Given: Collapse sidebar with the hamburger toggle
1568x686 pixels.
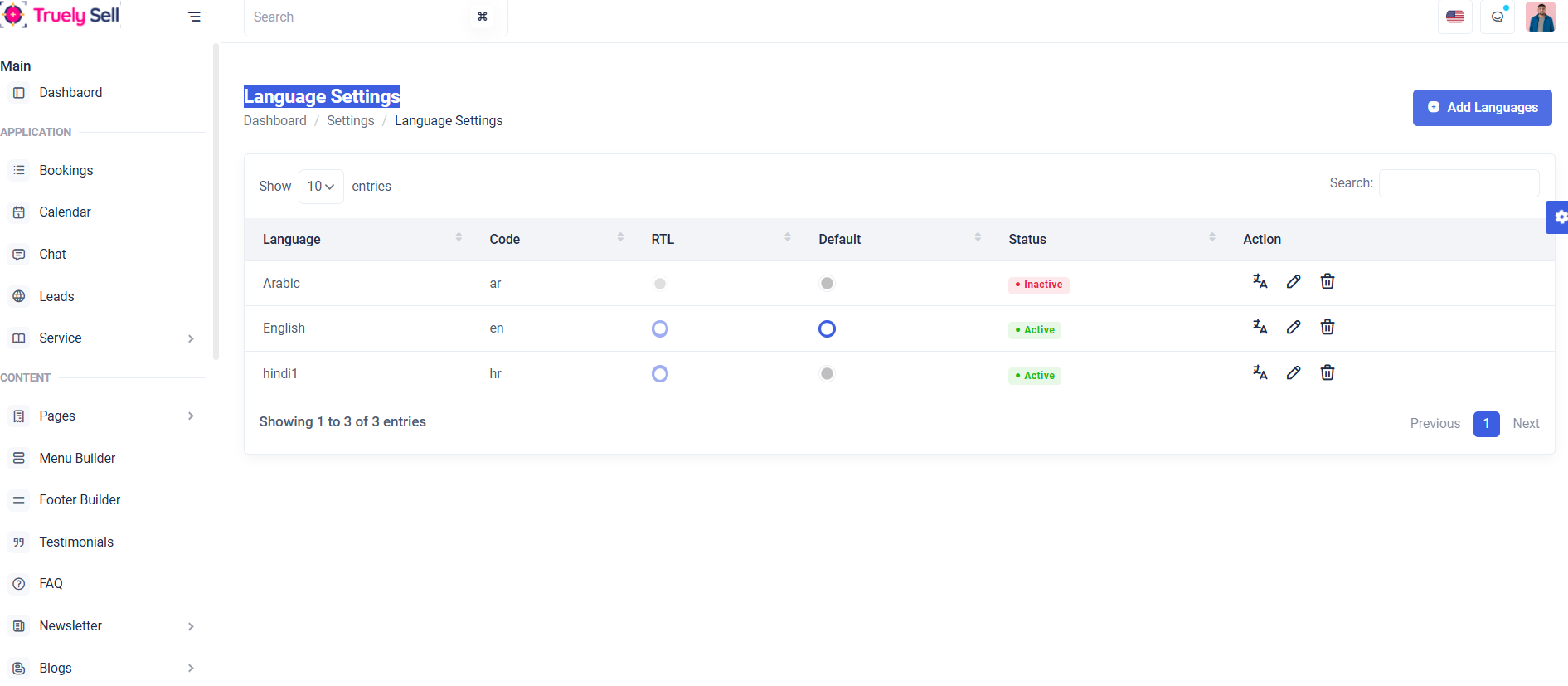Looking at the screenshot, I should click(x=194, y=17).
